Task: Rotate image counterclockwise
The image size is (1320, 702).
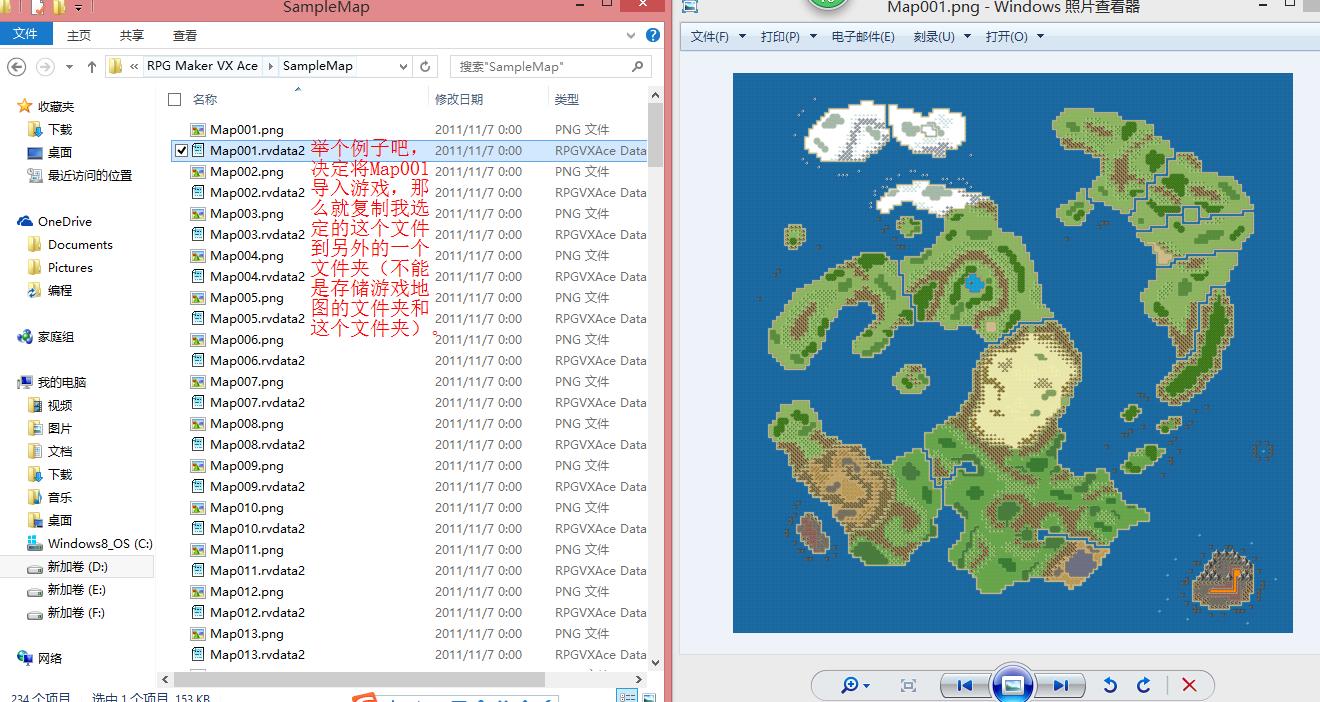Action: click(1110, 685)
